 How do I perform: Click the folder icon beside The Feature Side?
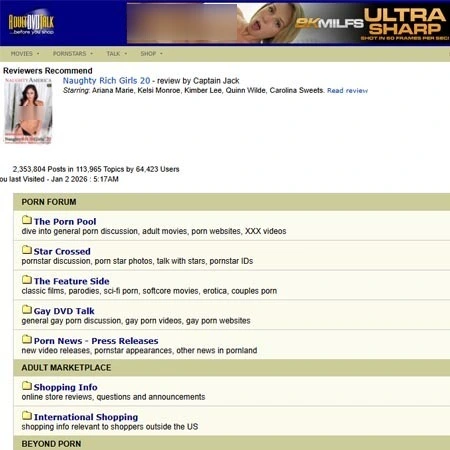(27, 279)
